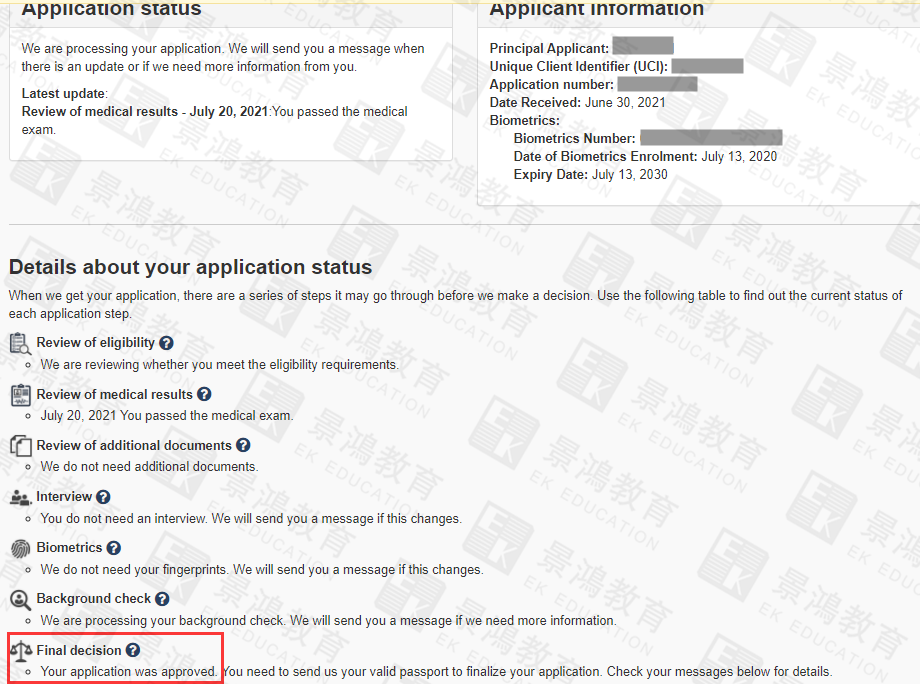The height and width of the screenshot is (684, 920).
Task: Click the Review of medical results icon
Action: point(20,394)
